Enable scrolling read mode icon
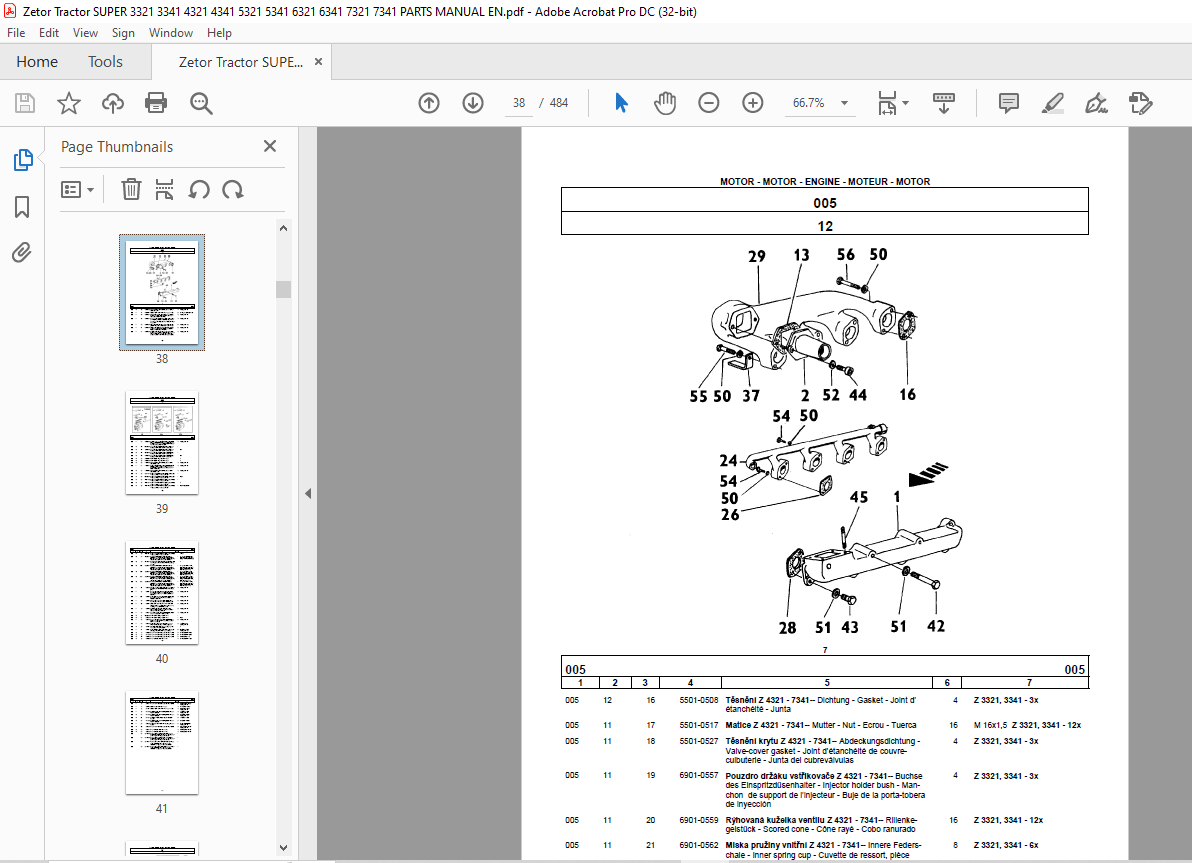Image resolution: width=1192 pixels, height=863 pixels. point(943,103)
